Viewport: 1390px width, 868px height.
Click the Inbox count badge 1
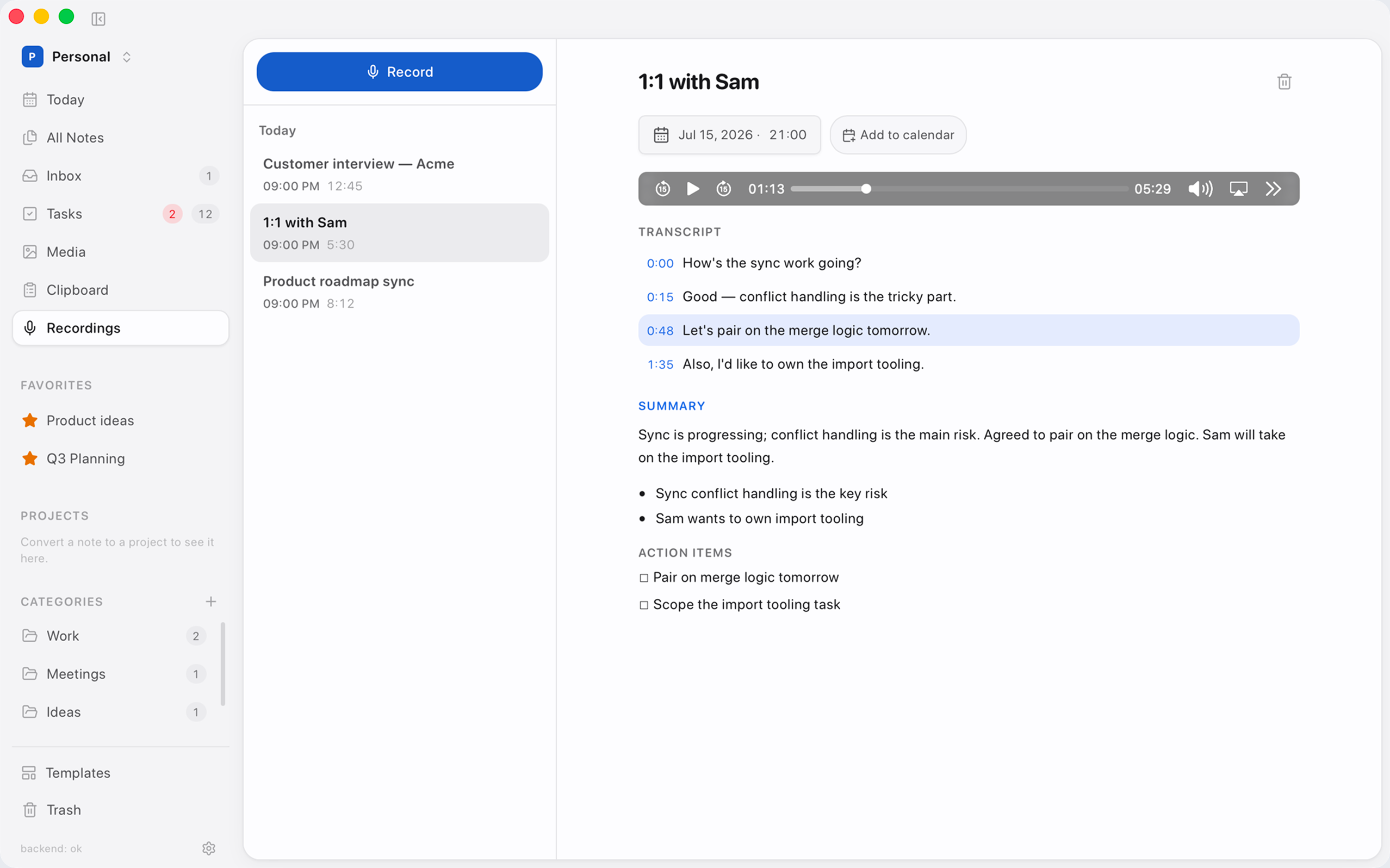pyautogui.click(x=209, y=176)
